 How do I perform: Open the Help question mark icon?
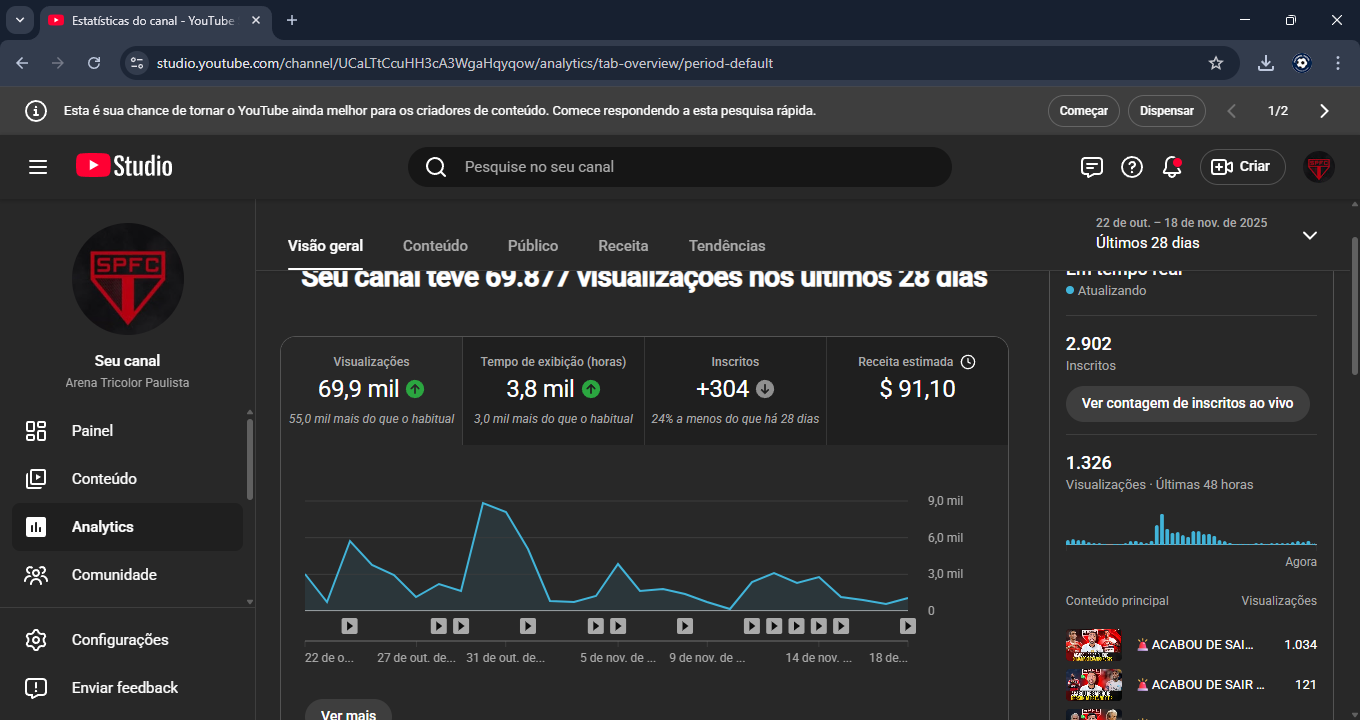pyautogui.click(x=1131, y=167)
